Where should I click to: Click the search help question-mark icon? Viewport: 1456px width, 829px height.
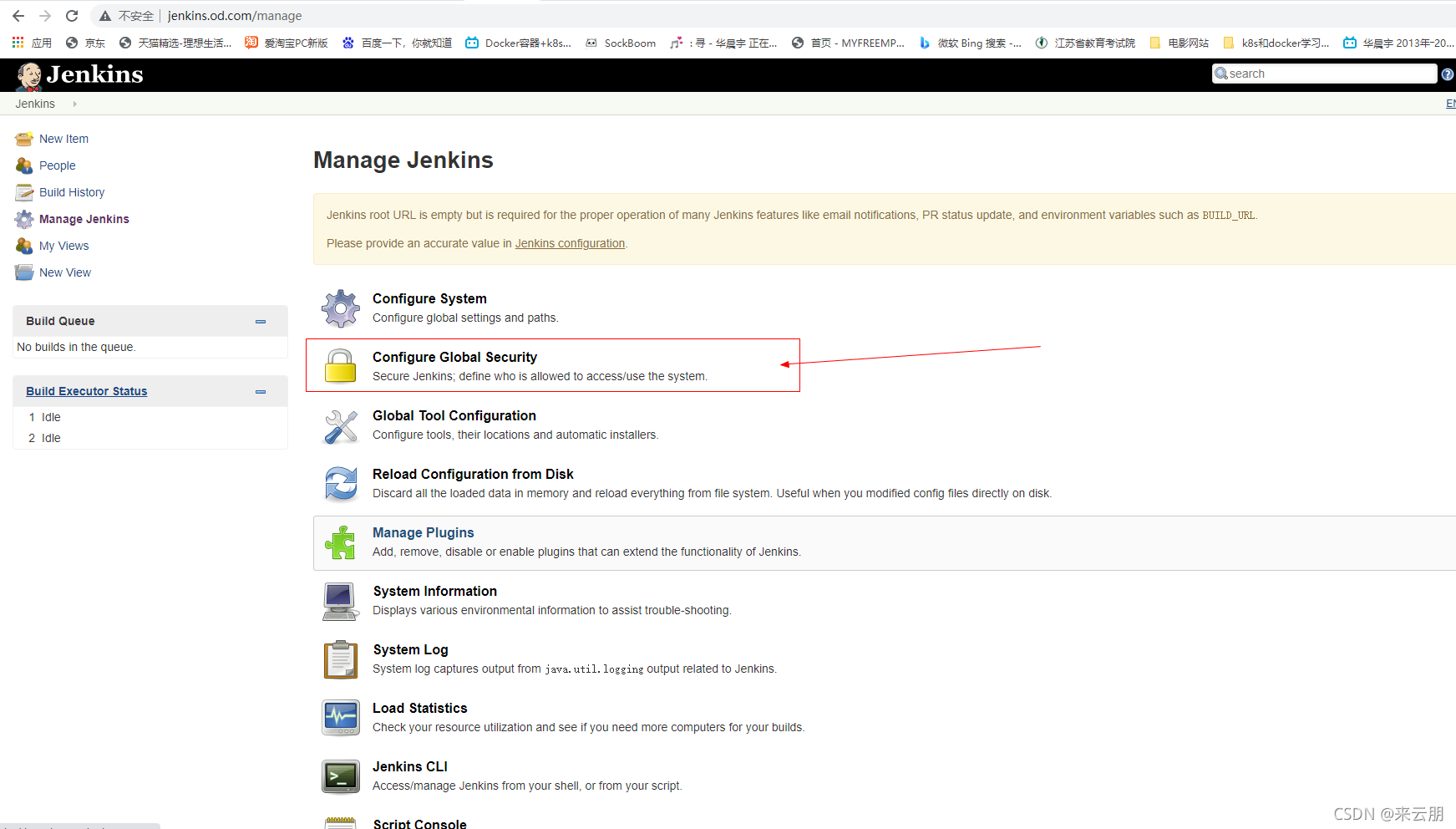[1448, 74]
